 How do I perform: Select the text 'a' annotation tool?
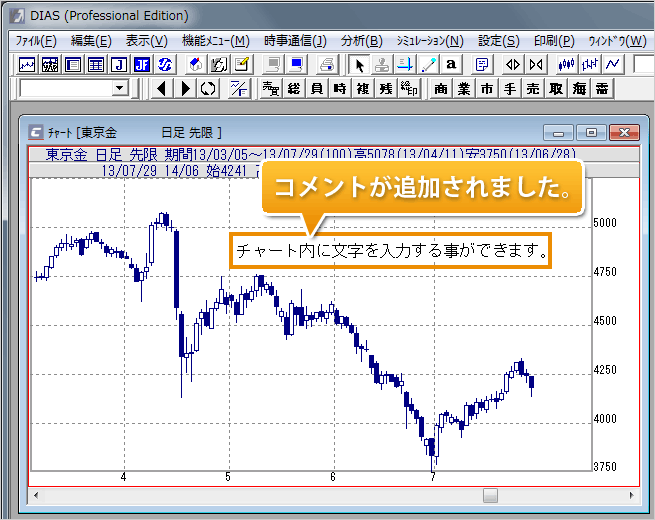point(451,64)
